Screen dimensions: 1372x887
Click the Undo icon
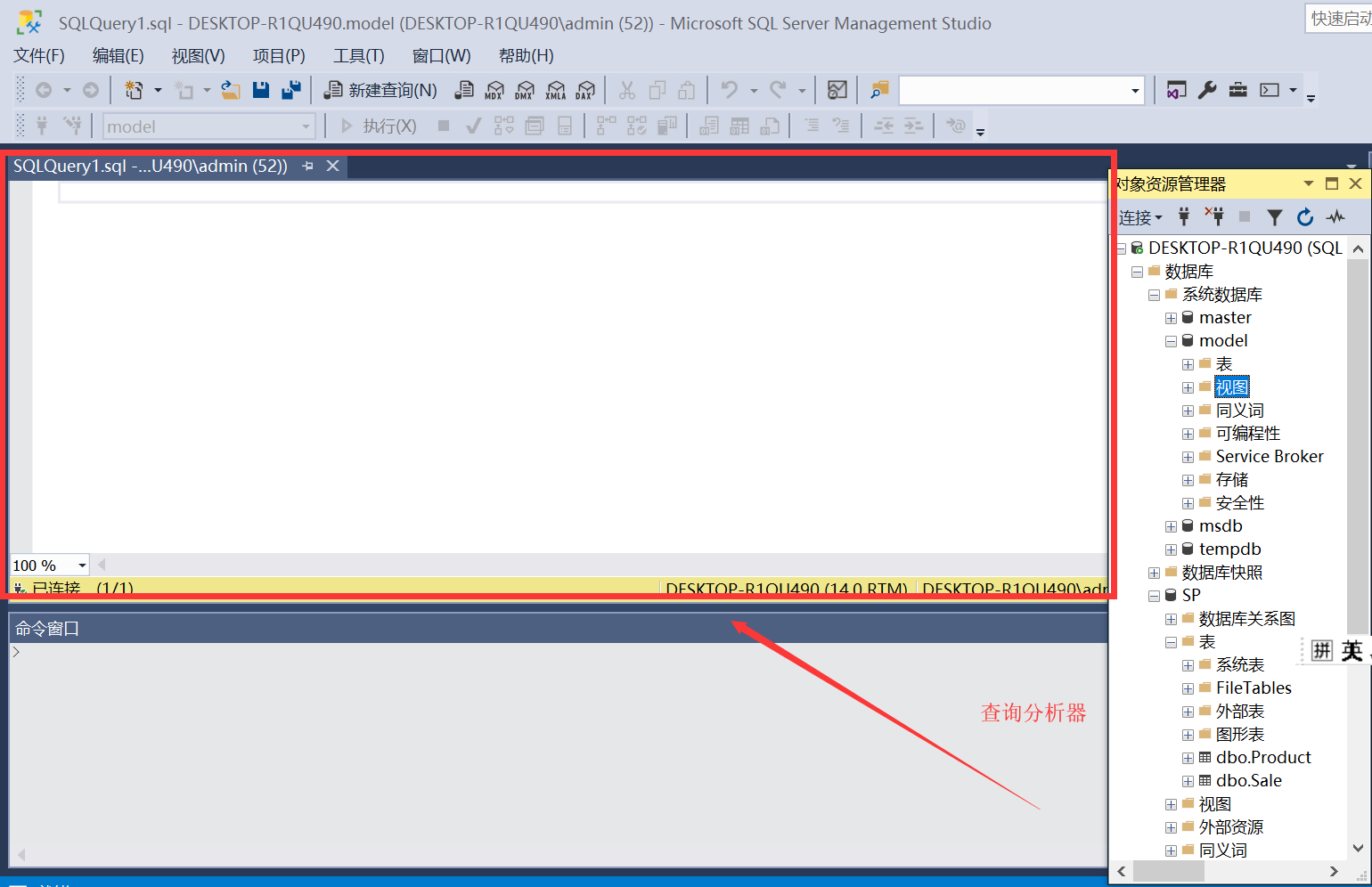[x=730, y=90]
